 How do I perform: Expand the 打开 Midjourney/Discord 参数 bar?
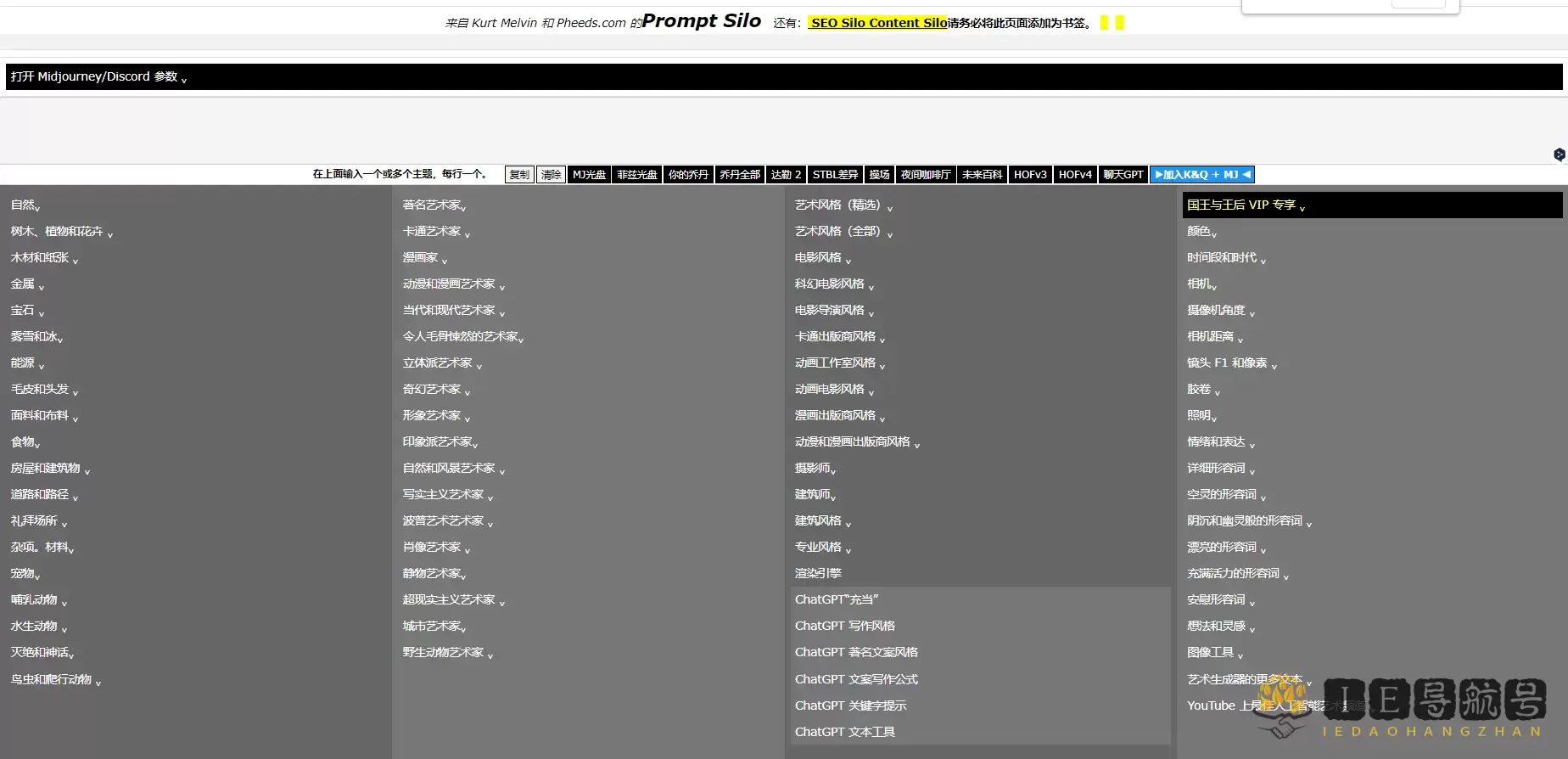point(98,77)
